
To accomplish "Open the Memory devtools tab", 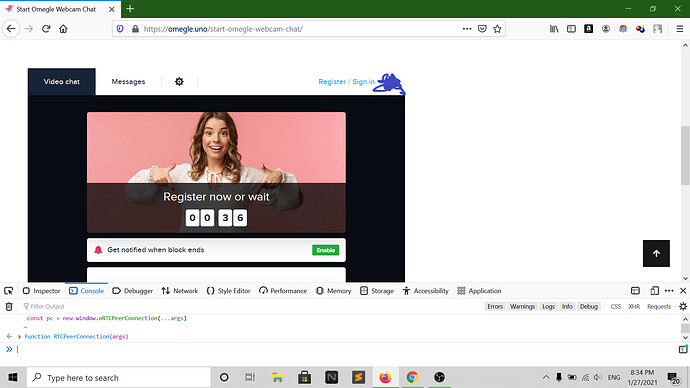I will pos(334,291).
